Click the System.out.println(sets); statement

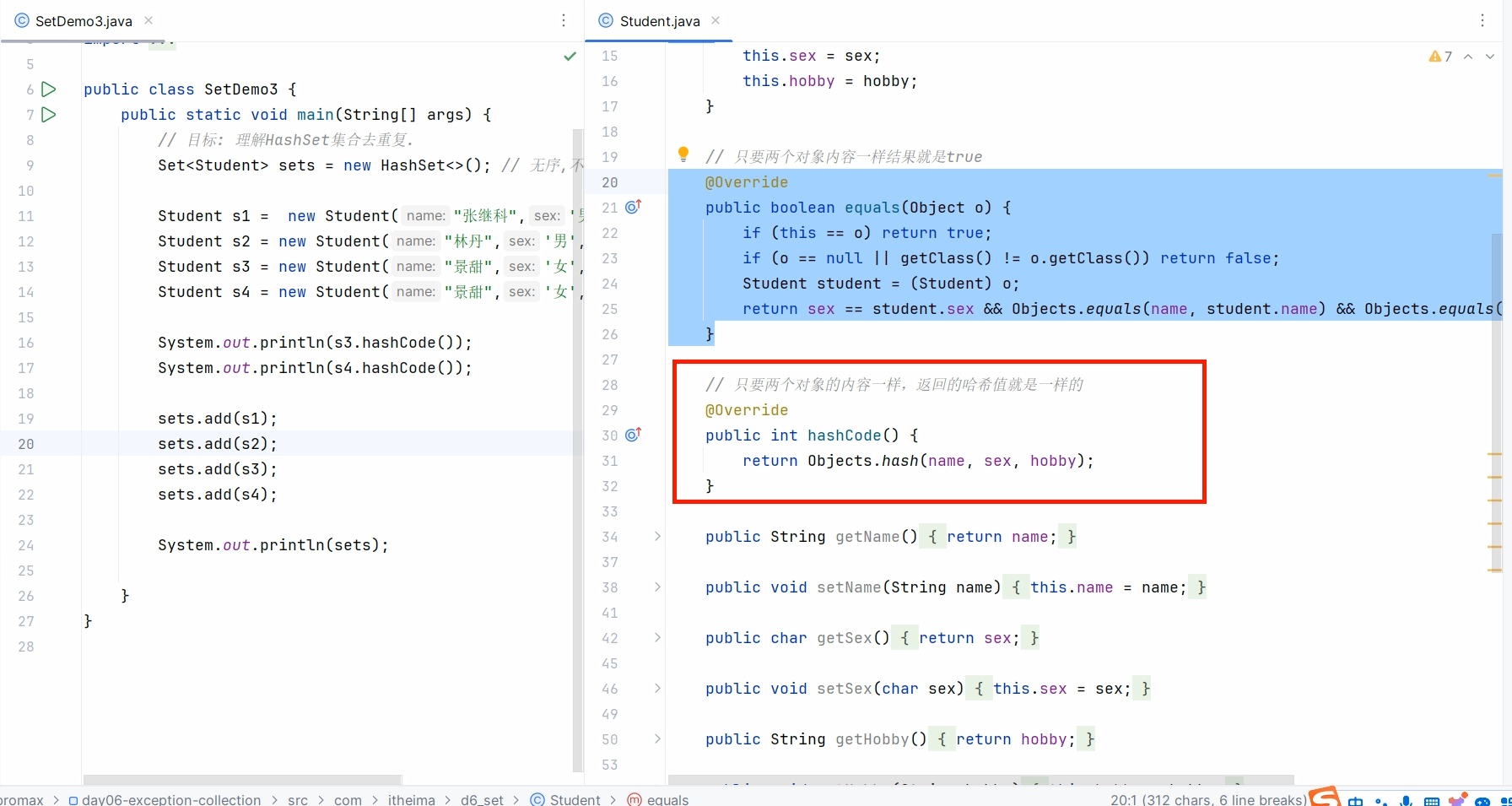273,545
